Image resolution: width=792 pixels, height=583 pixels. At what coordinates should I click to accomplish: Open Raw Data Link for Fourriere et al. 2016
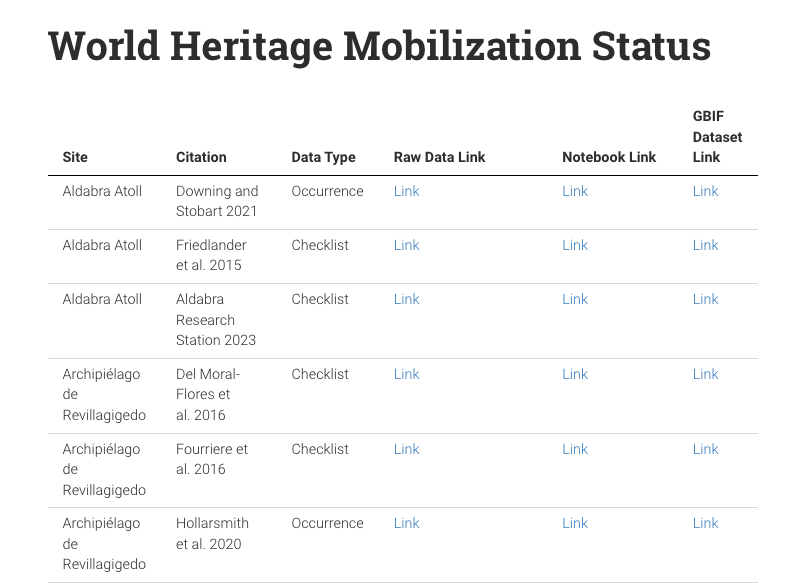(x=406, y=449)
